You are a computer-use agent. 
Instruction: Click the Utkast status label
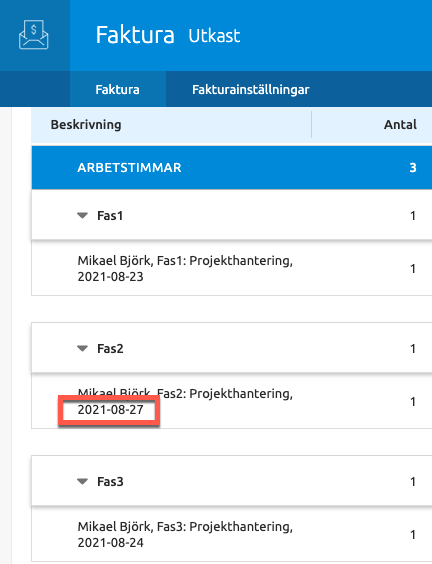[214, 36]
